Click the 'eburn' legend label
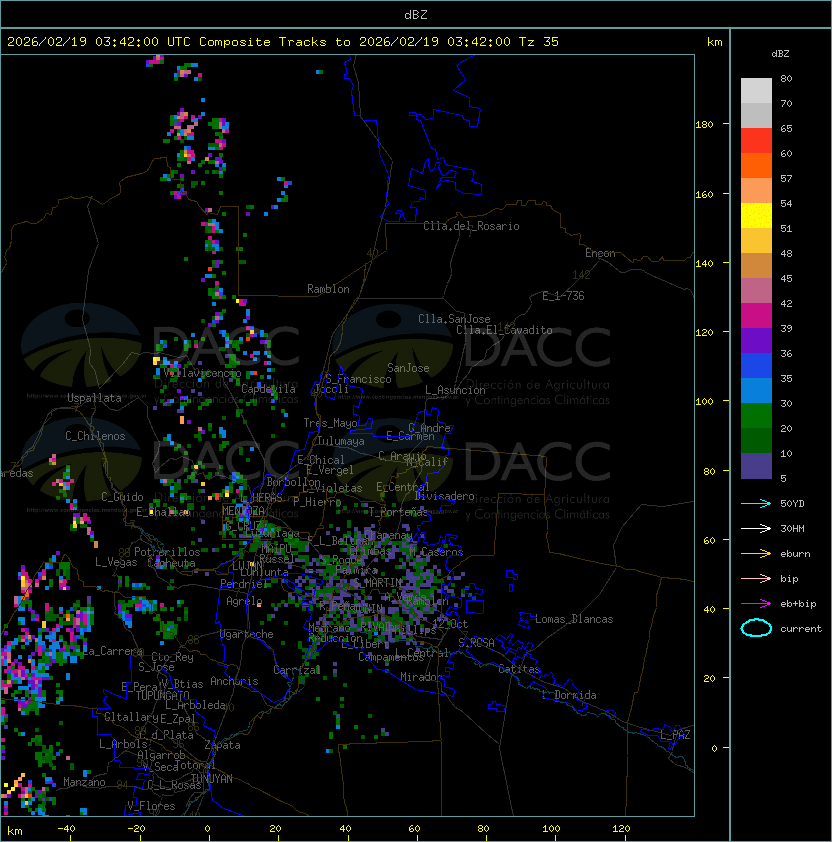This screenshot has width=832, height=842. pyautogui.click(x=795, y=554)
